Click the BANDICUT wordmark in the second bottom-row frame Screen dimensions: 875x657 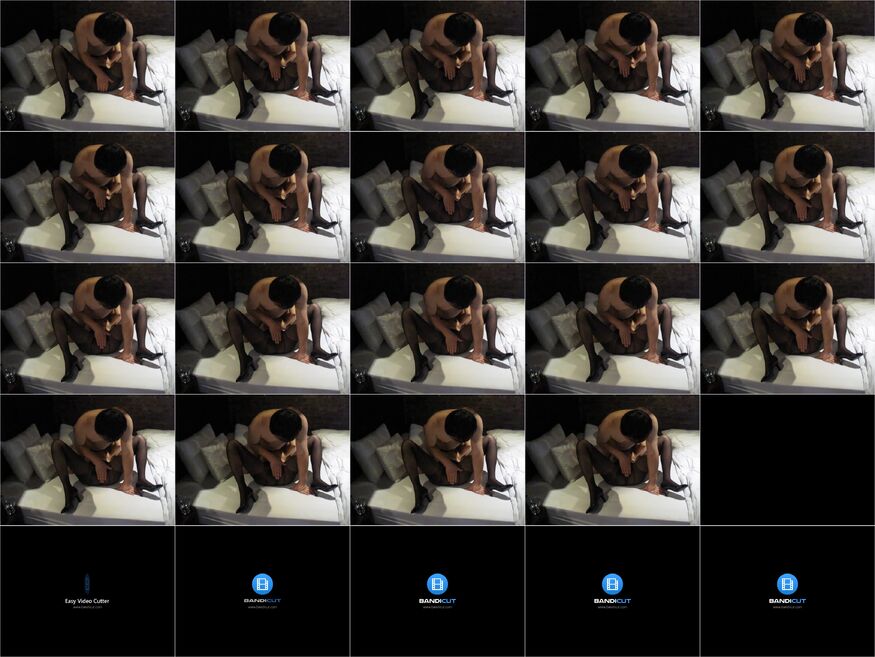[262, 600]
